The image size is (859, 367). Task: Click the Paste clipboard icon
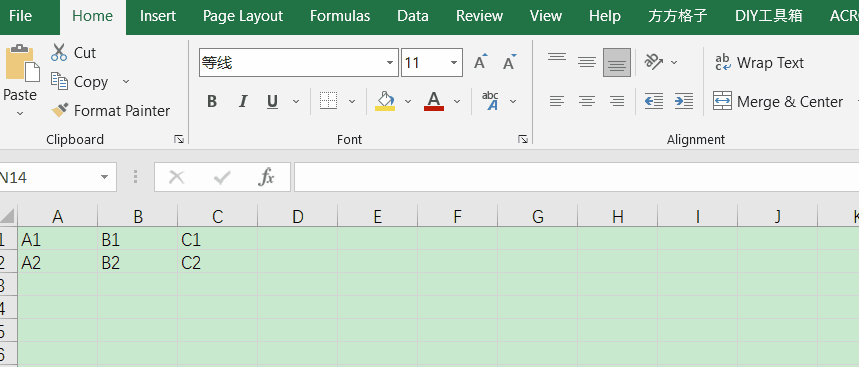tap(22, 63)
